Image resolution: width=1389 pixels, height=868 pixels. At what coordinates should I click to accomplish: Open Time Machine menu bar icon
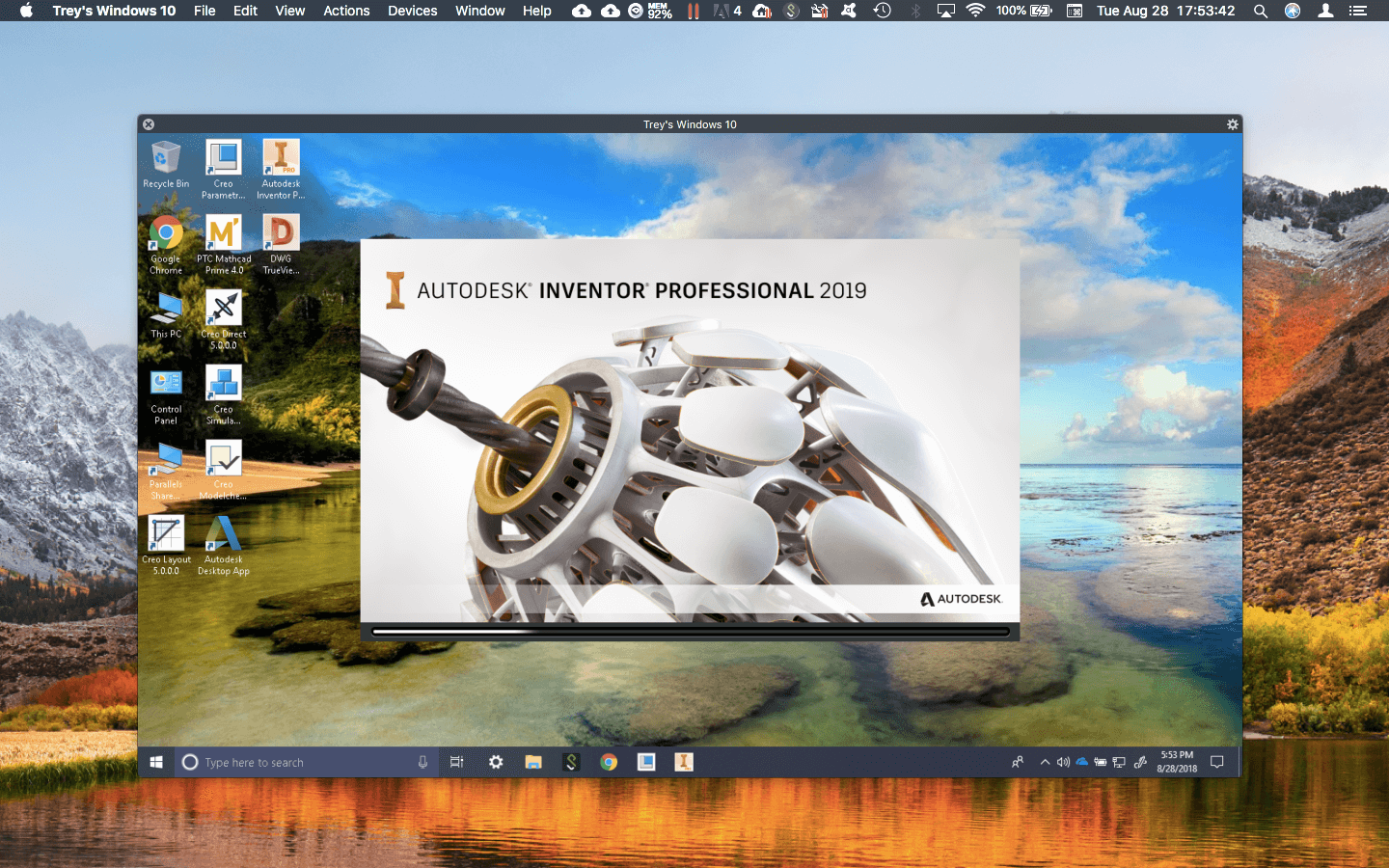coord(882,11)
